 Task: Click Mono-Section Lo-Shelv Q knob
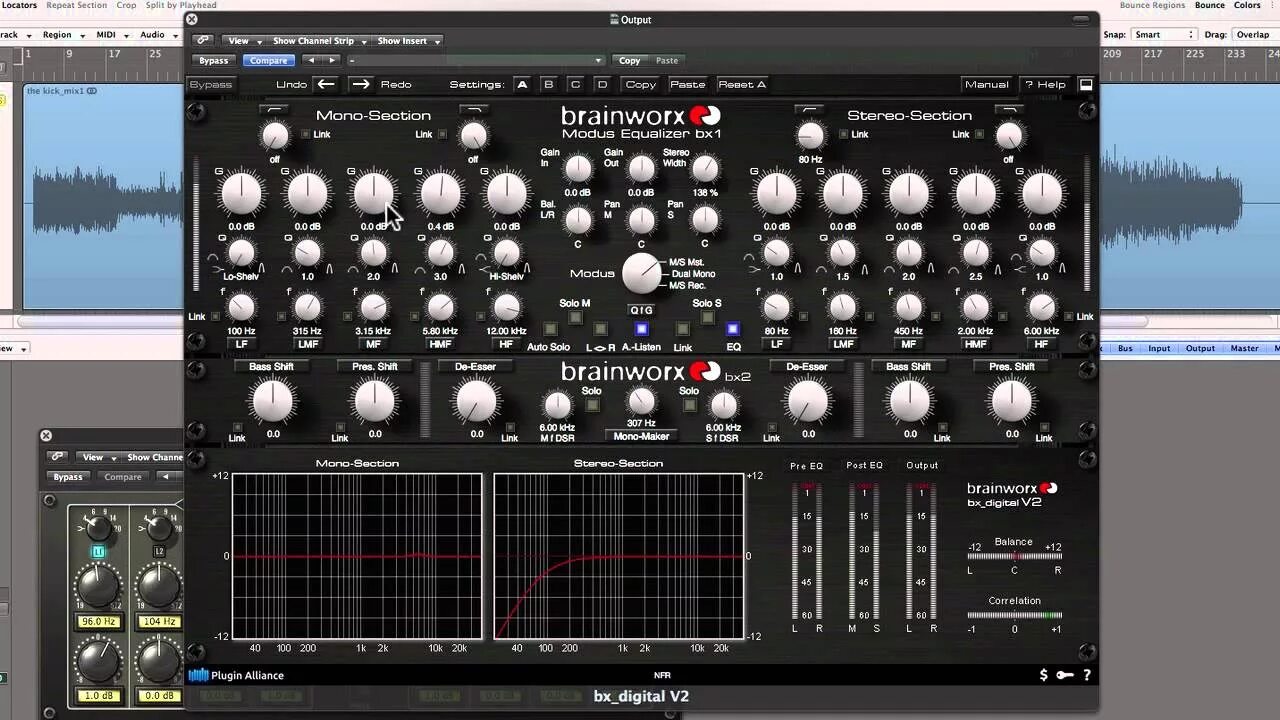tap(241, 253)
